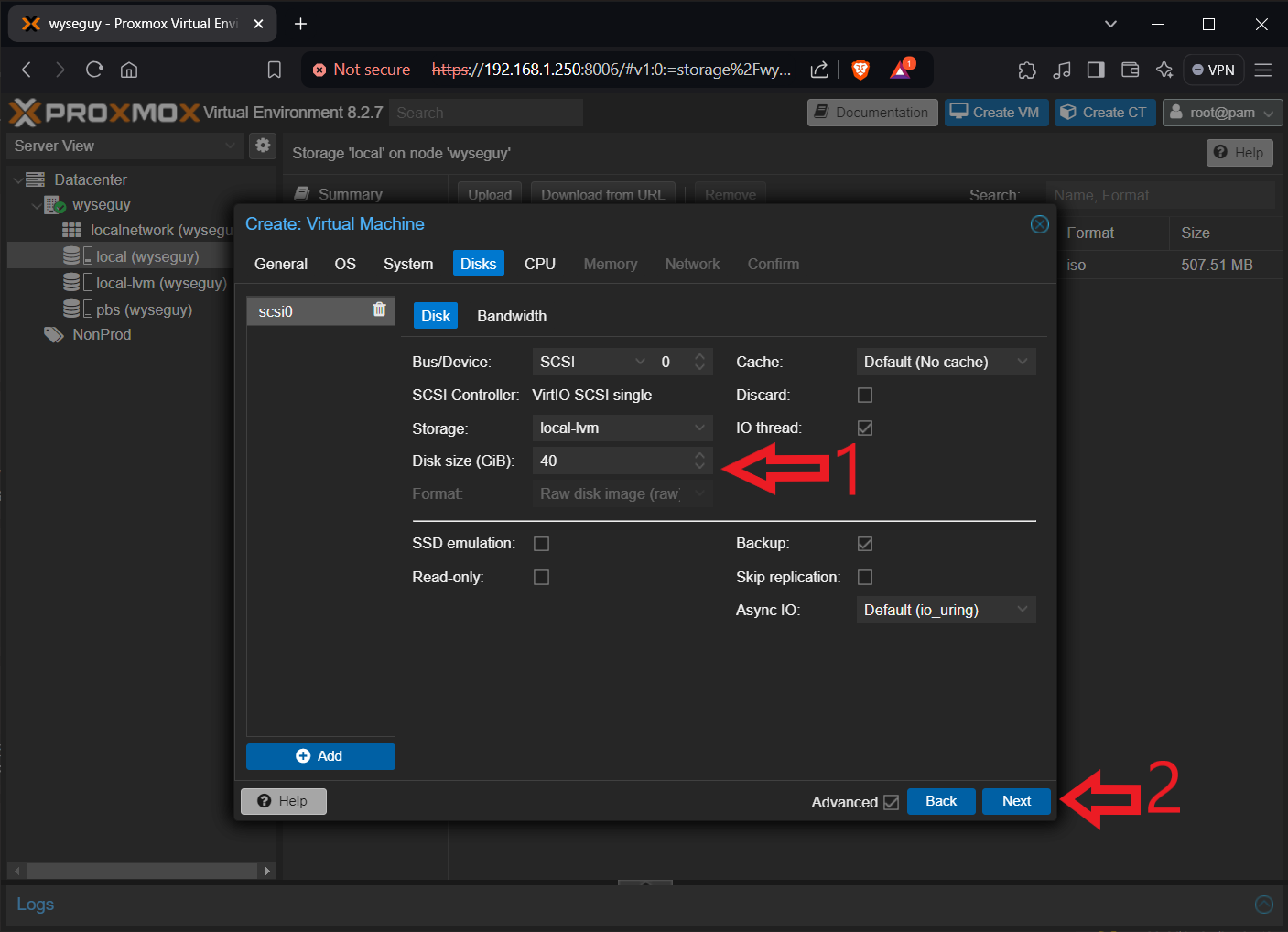1288x932 pixels.
Task: Close the Create Virtual Machine dialog
Action: point(1040,224)
